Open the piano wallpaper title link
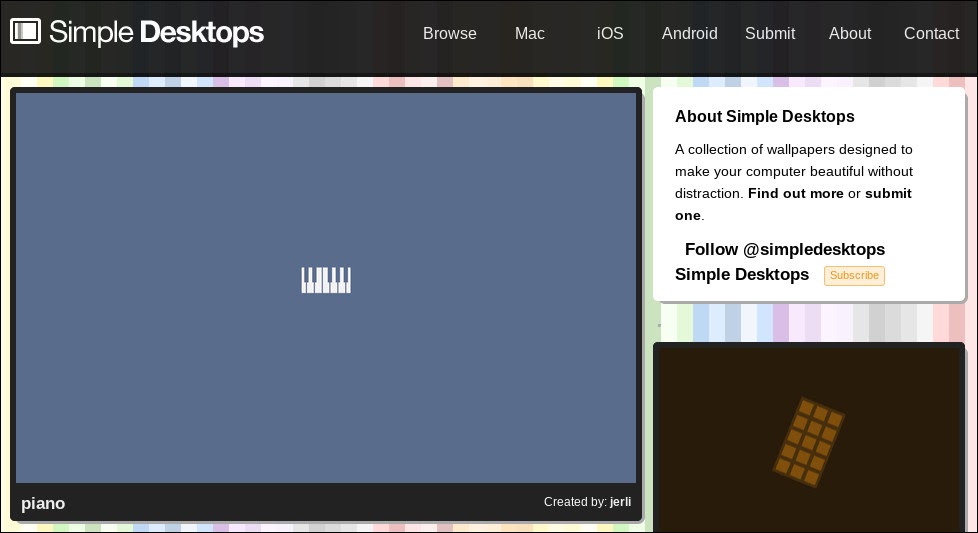 pos(43,504)
